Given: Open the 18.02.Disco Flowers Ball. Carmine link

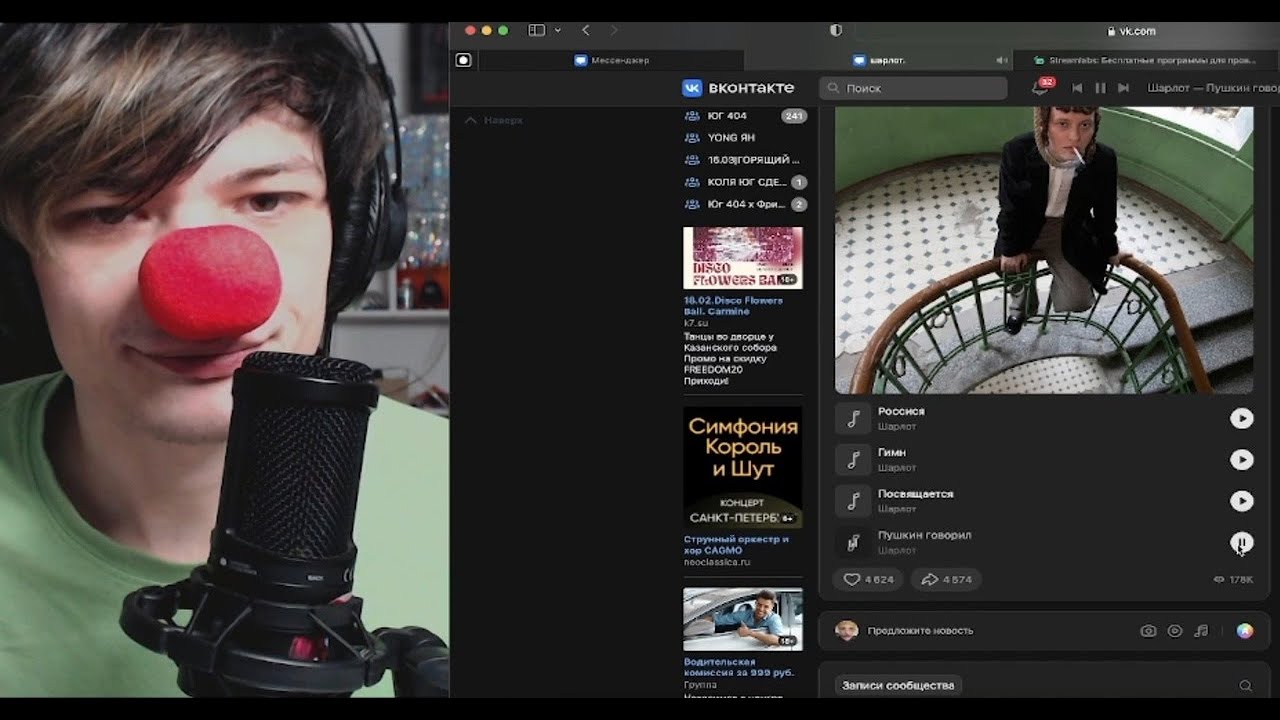Looking at the screenshot, I should [733, 306].
